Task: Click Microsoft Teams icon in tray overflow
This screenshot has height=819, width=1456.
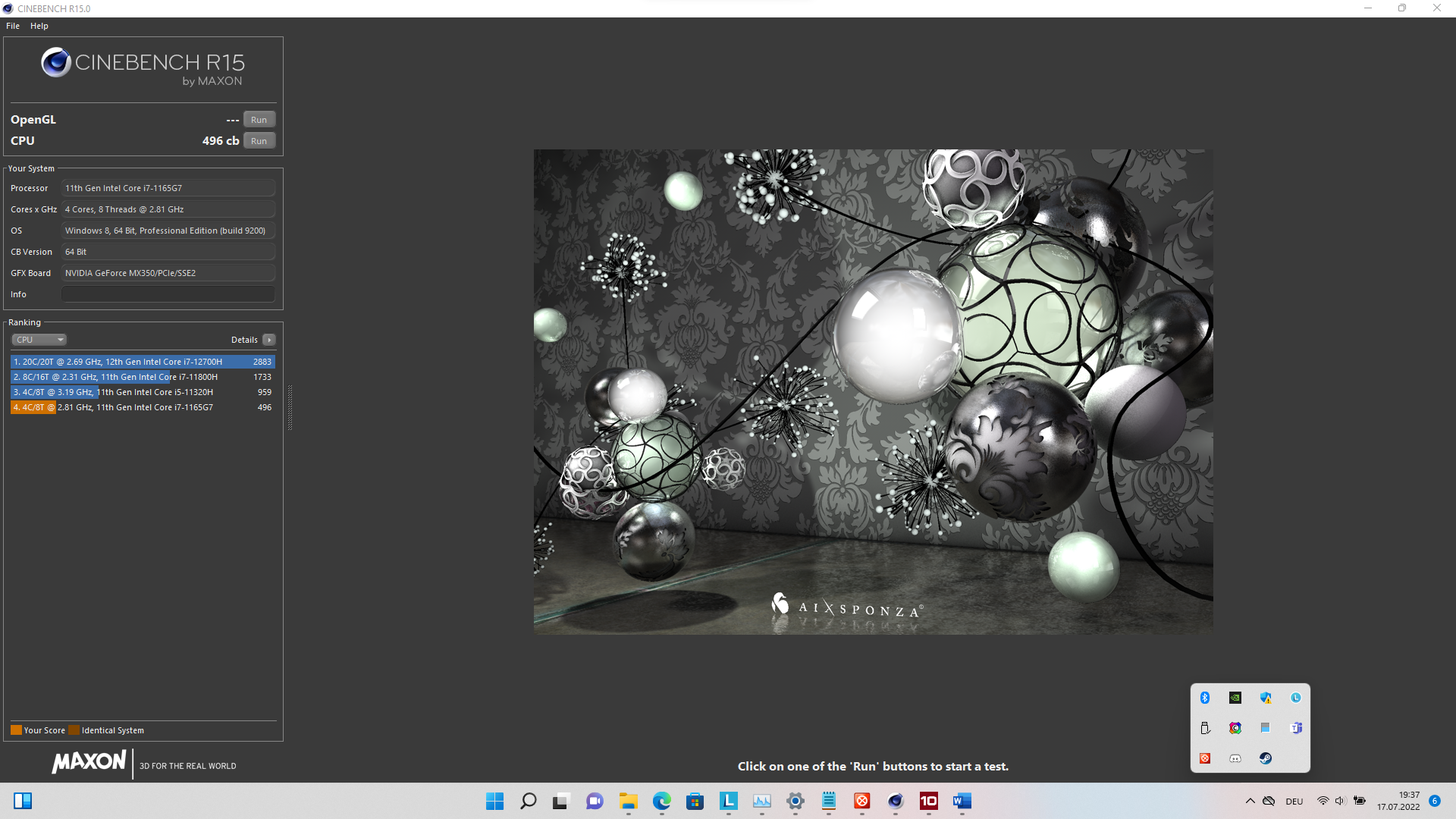Action: click(1296, 728)
